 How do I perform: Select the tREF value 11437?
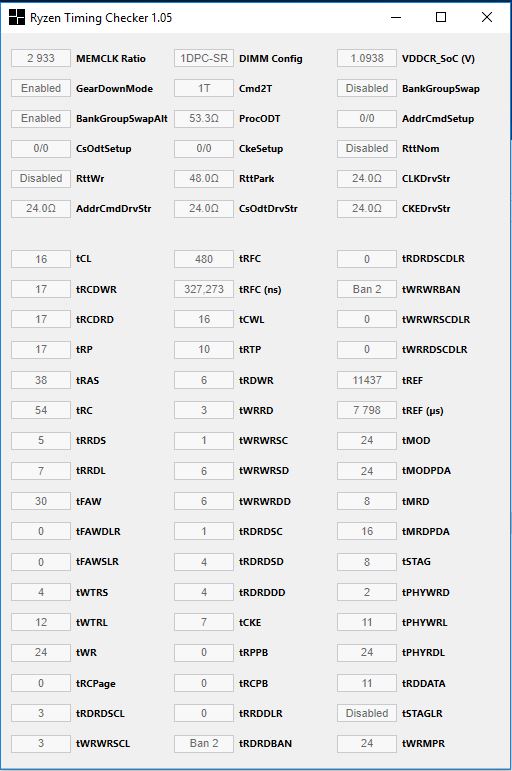click(366, 380)
